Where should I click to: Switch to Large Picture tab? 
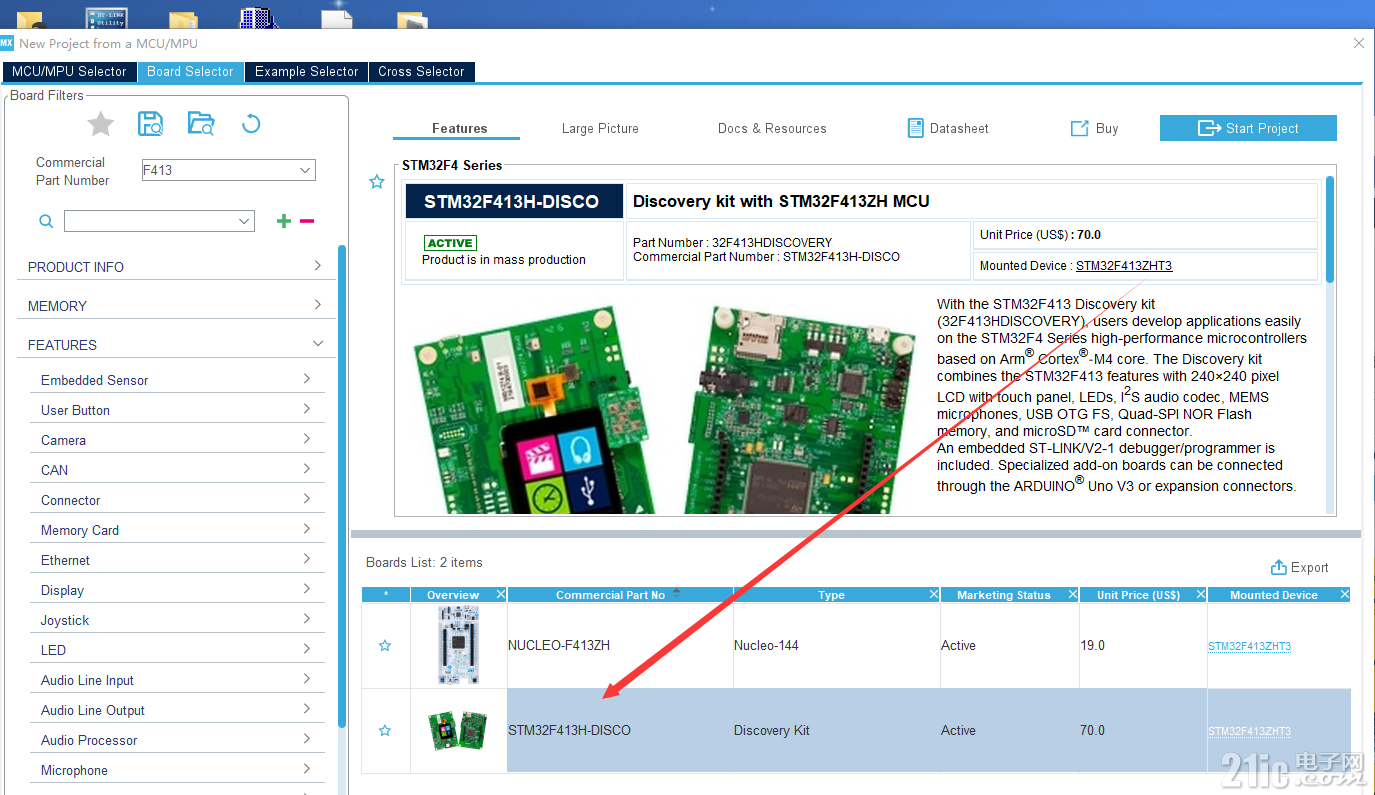[x=600, y=128]
